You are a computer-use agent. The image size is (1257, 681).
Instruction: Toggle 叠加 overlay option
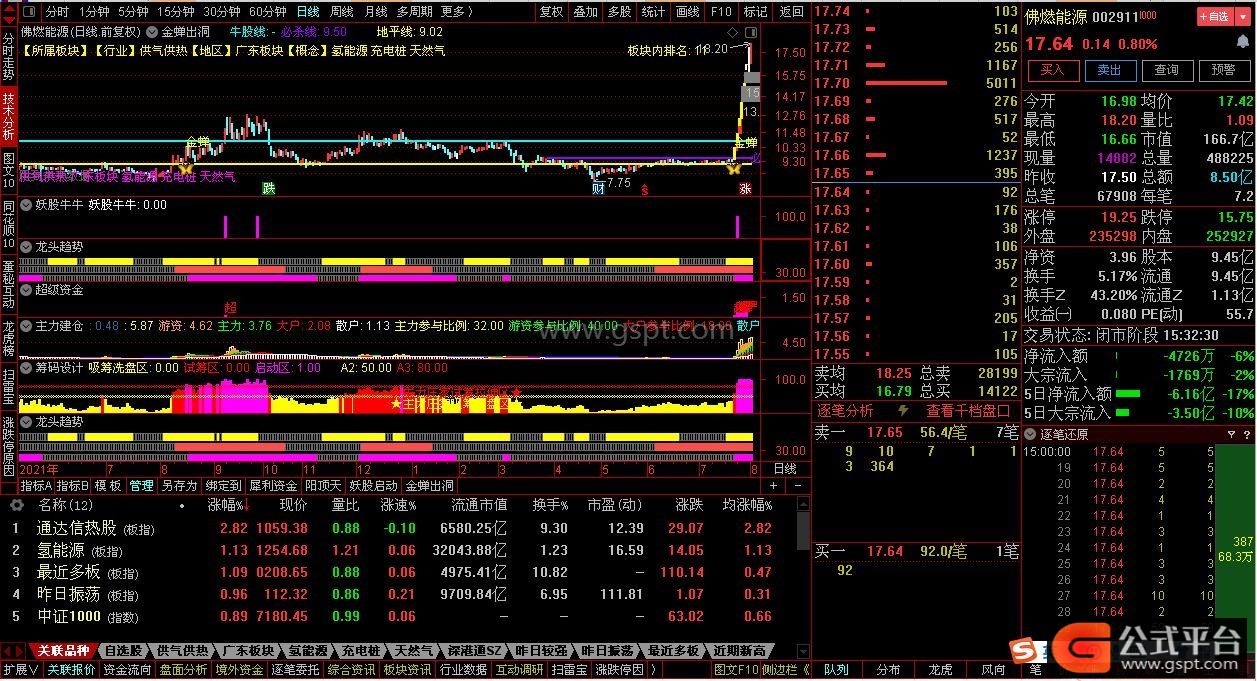(x=585, y=12)
